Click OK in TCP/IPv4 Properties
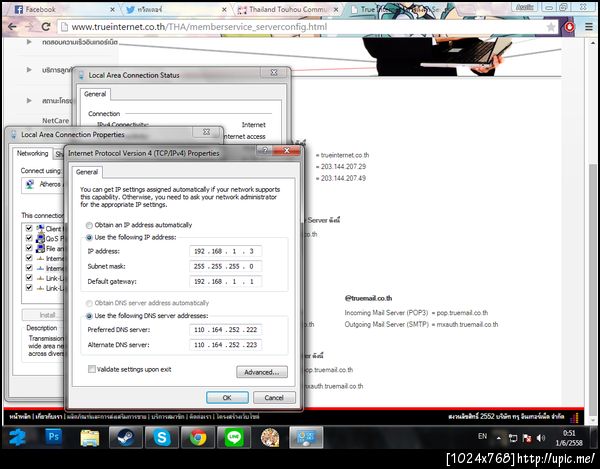 pos(227,397)
